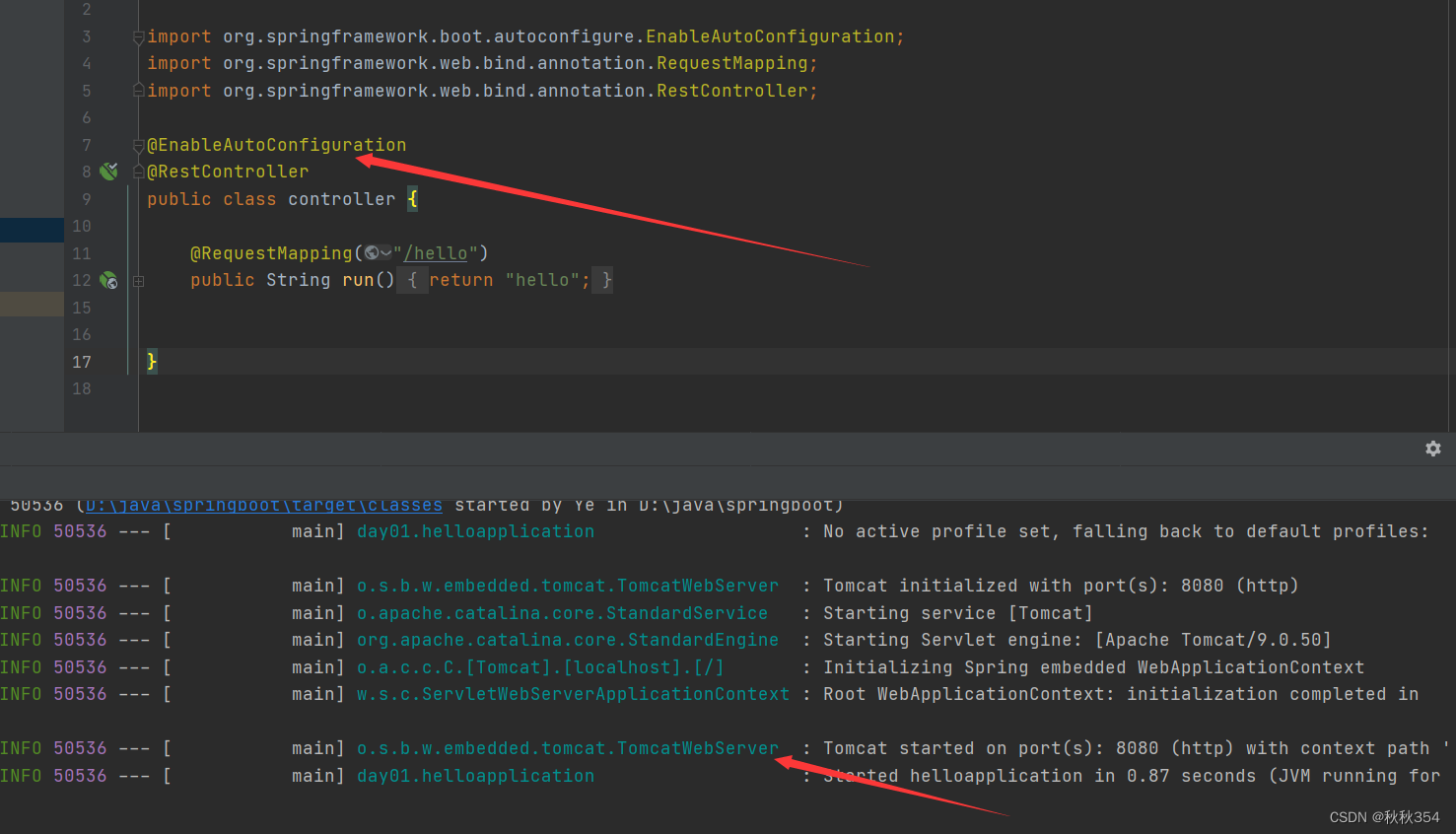
Task: Open the dropdown arrow beside the globe icon
Action: click(x=386, y=252)
